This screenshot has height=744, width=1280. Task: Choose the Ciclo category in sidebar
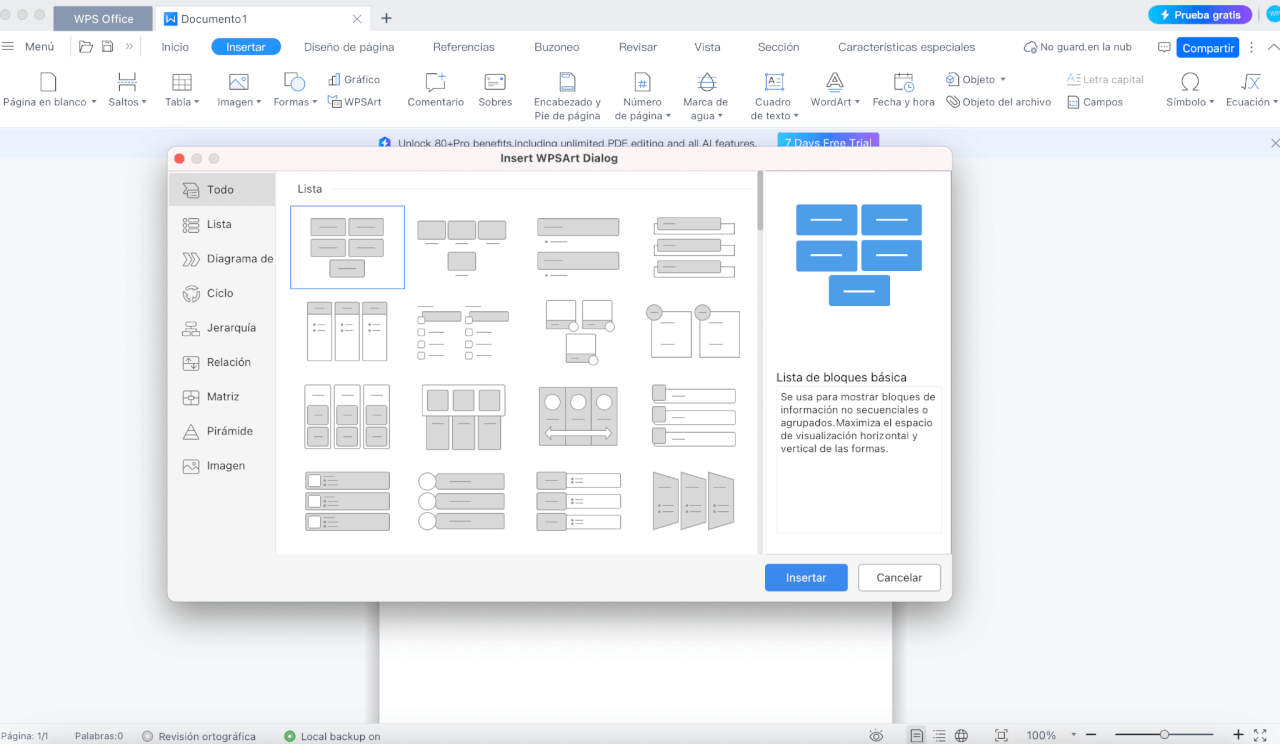click(220, 293)
